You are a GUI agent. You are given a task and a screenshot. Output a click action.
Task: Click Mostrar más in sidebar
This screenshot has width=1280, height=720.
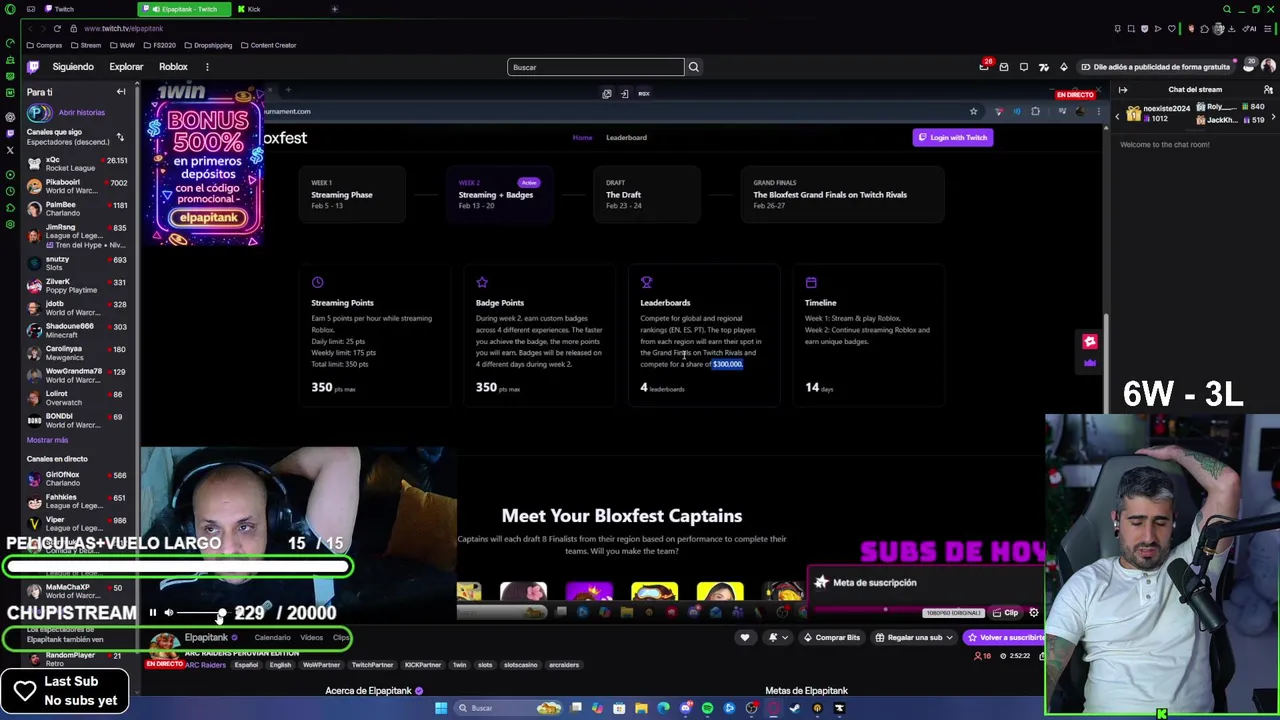click(x=47, y=440)
